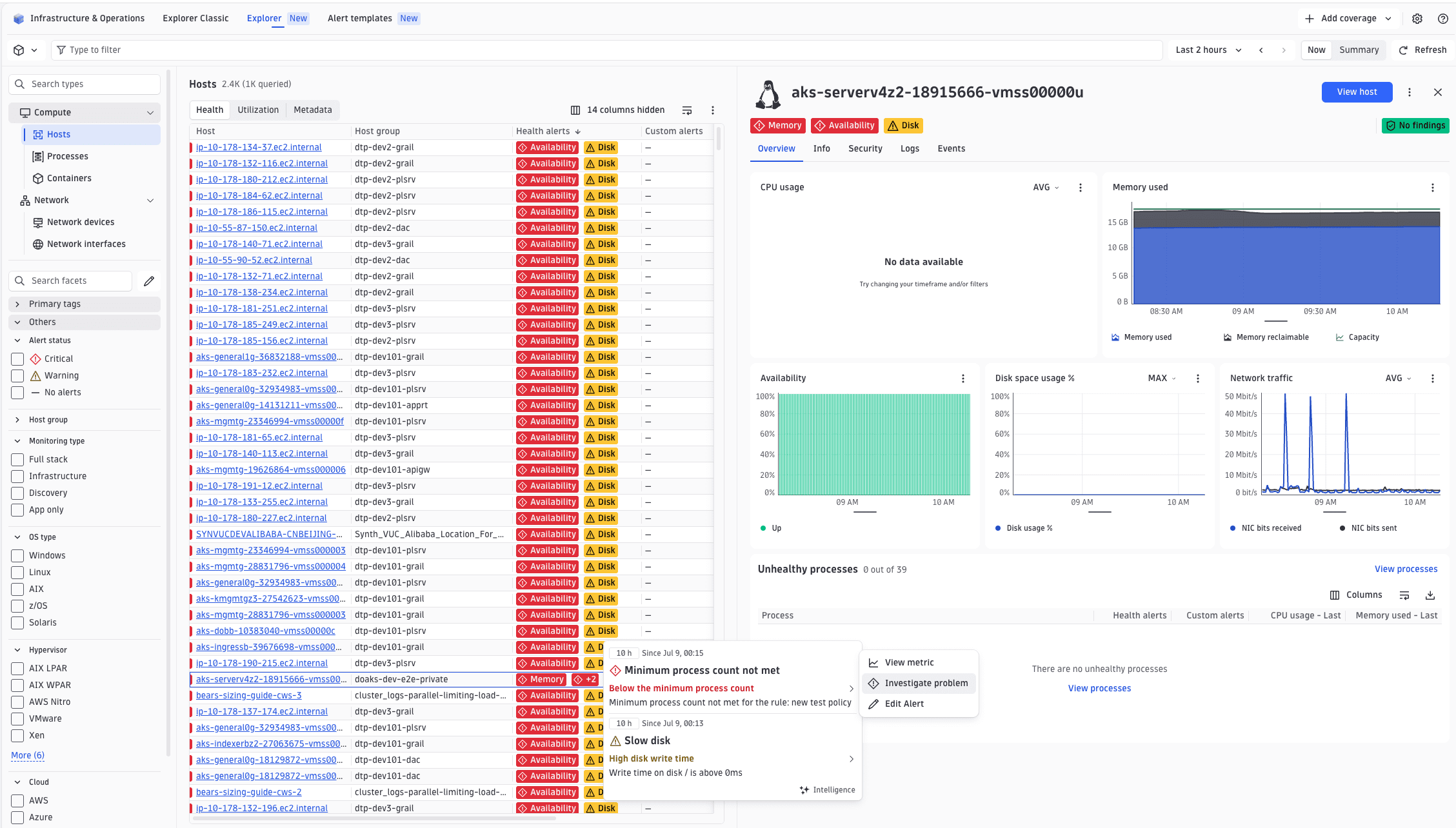Click the Infrastructure & Operations app icon
The height and width of the screenshot is (828, 1456).
[19, 19]
